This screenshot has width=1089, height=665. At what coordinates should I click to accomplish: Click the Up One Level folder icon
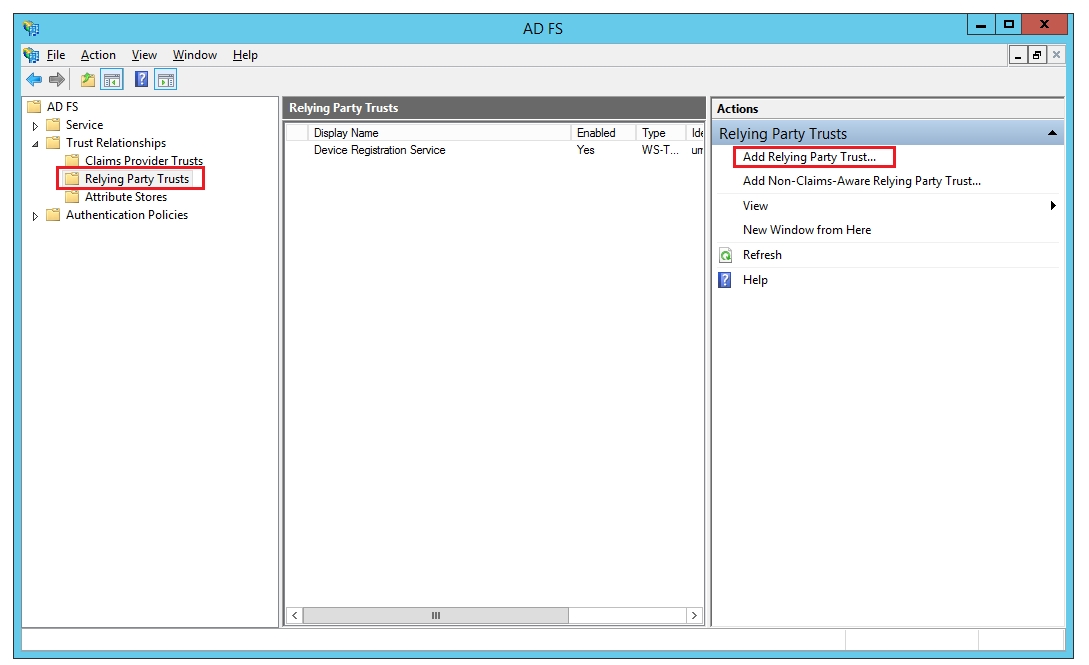[x=88, y=80]
